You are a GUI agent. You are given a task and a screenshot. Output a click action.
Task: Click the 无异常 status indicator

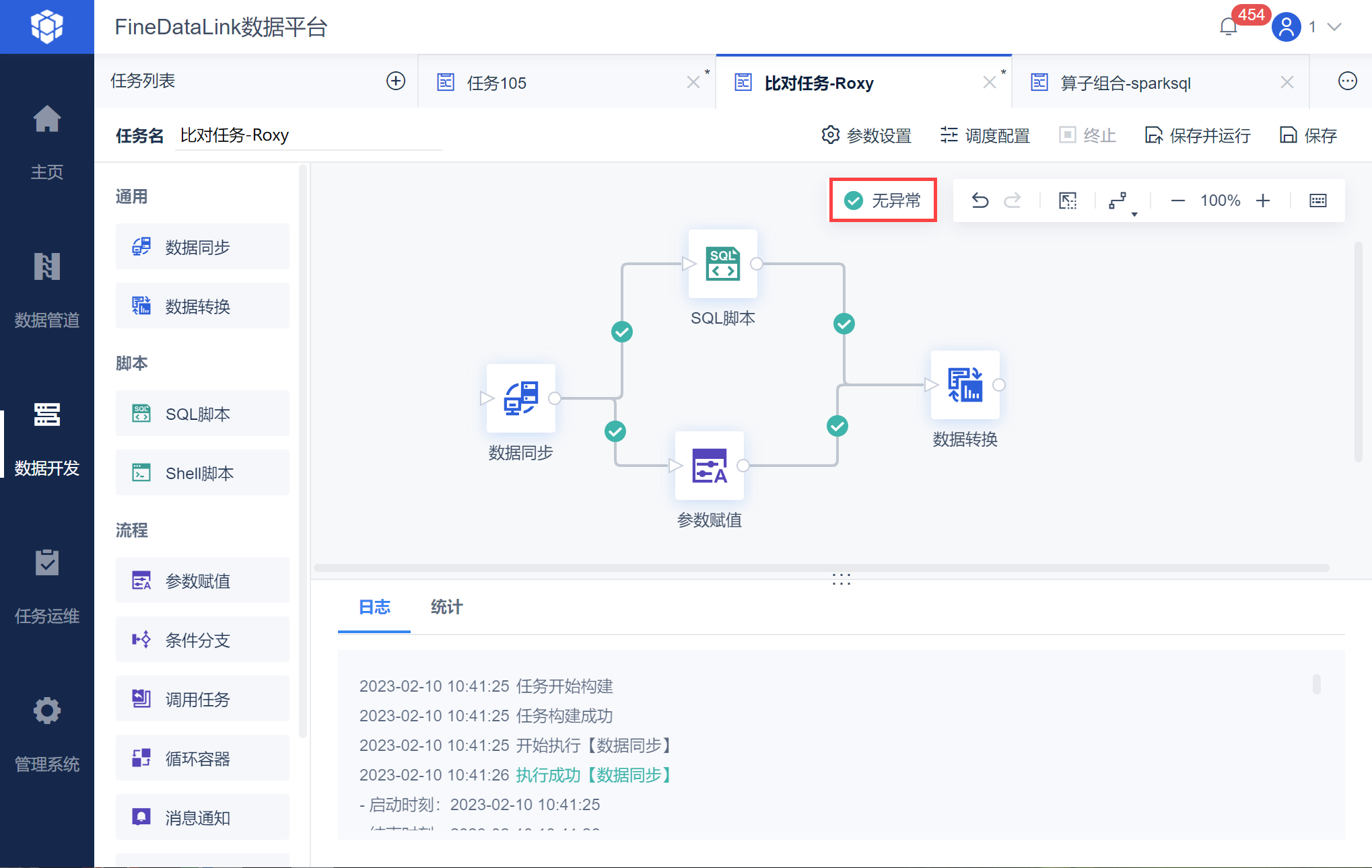[883, 201]
